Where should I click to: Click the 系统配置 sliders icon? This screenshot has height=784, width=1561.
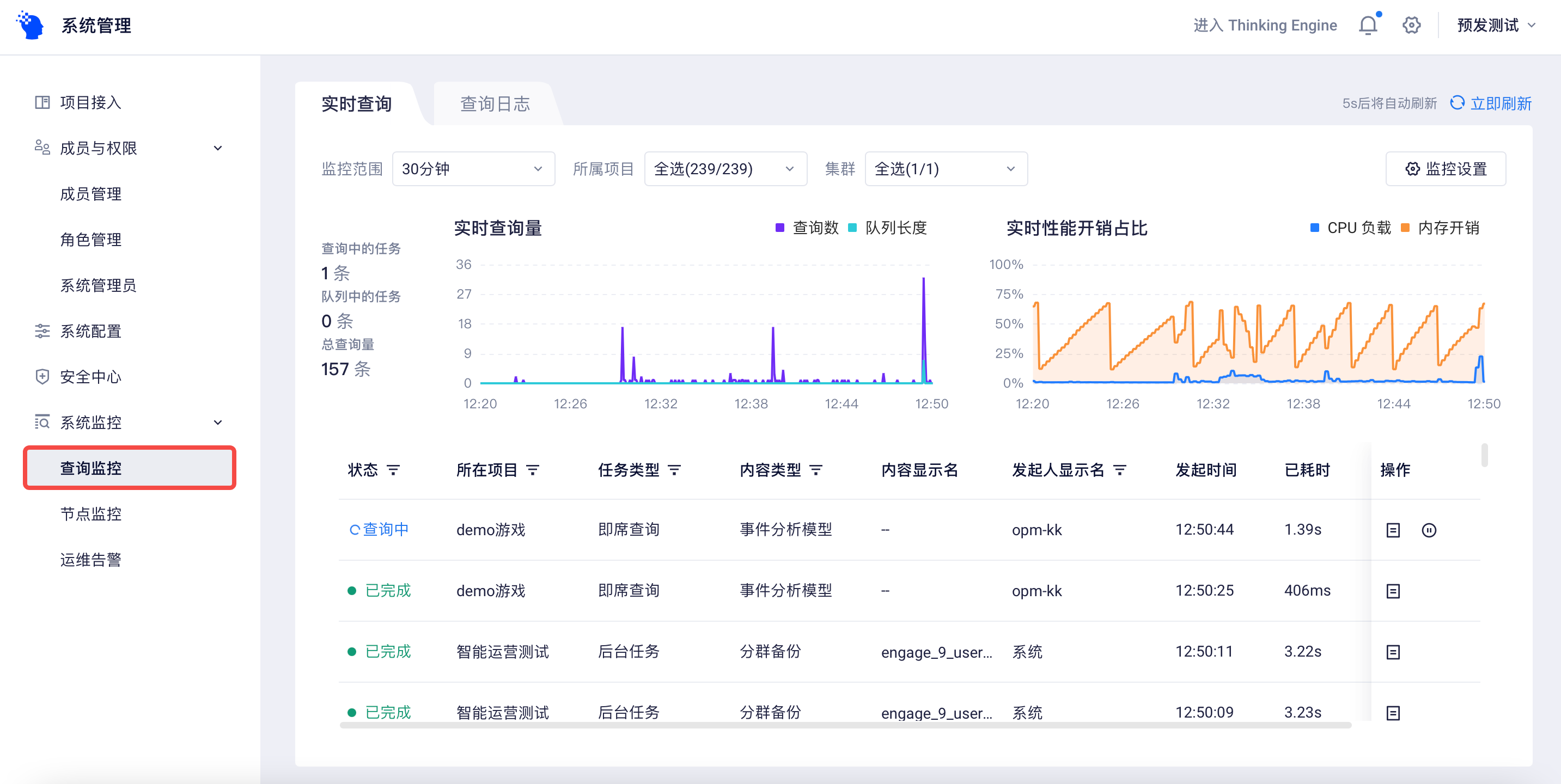tap(42, 331)
